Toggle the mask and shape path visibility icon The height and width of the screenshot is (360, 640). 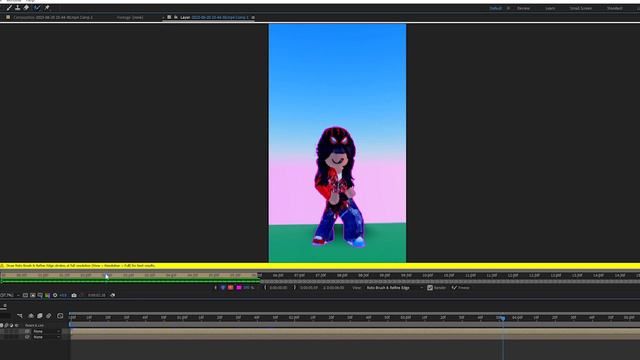40,295
